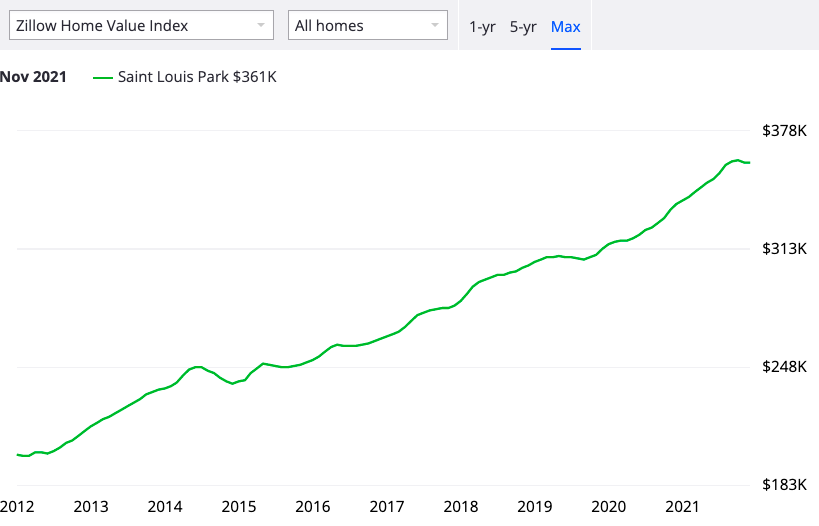Click the Saint Louis Park legend label
819x526 pixels.
pos(197,77)
